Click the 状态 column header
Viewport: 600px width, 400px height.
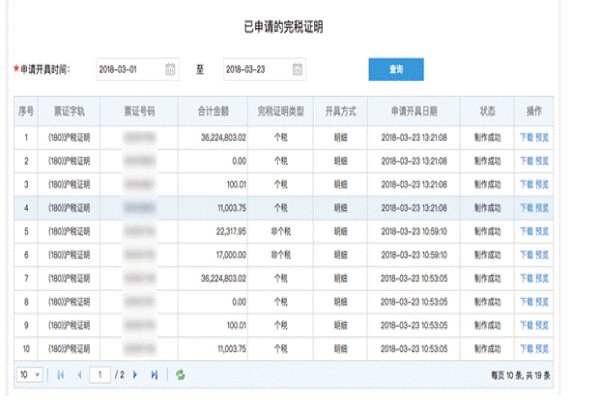coord(488,111)
